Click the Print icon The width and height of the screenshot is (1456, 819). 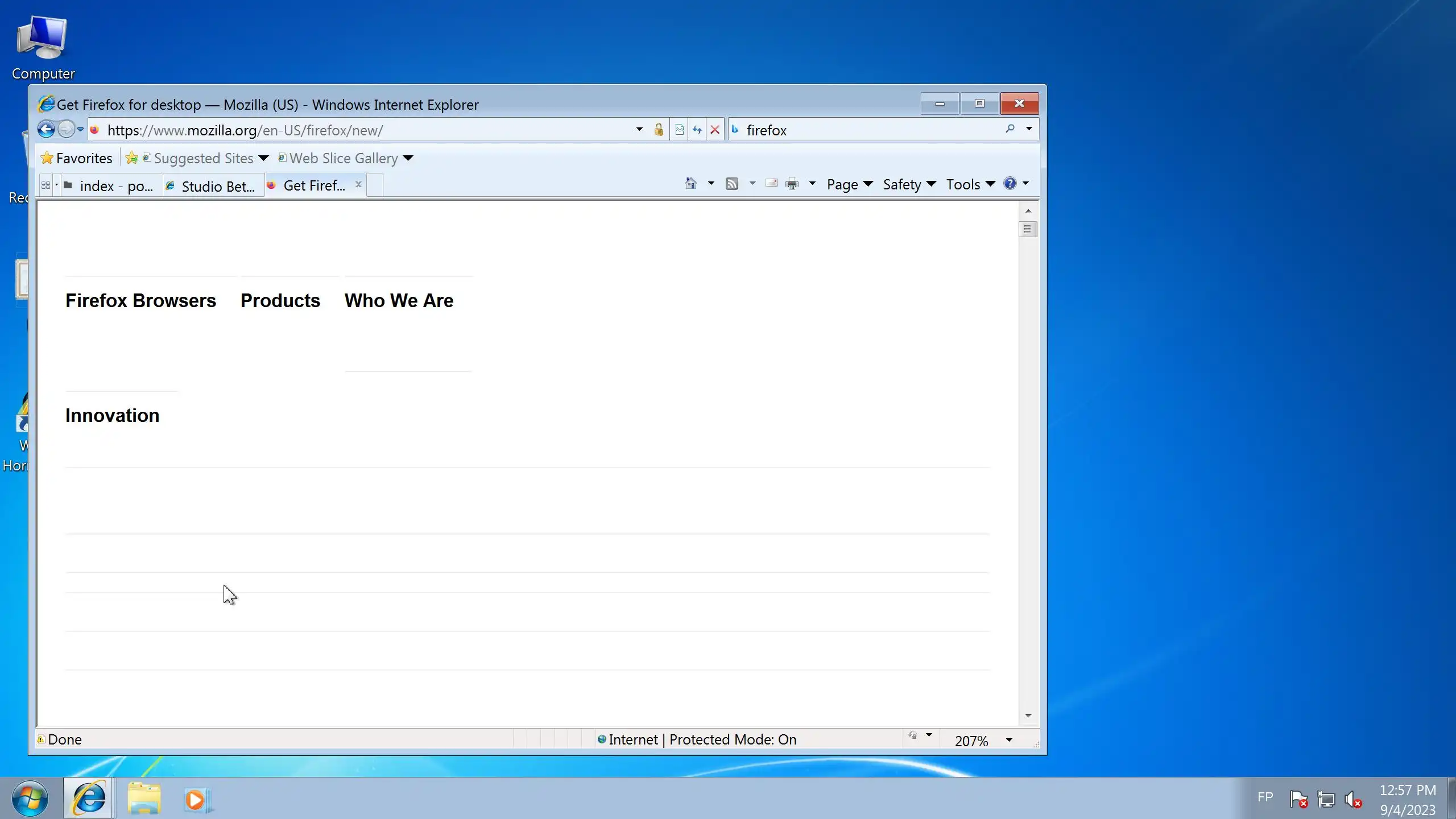[x=792, y=184]
